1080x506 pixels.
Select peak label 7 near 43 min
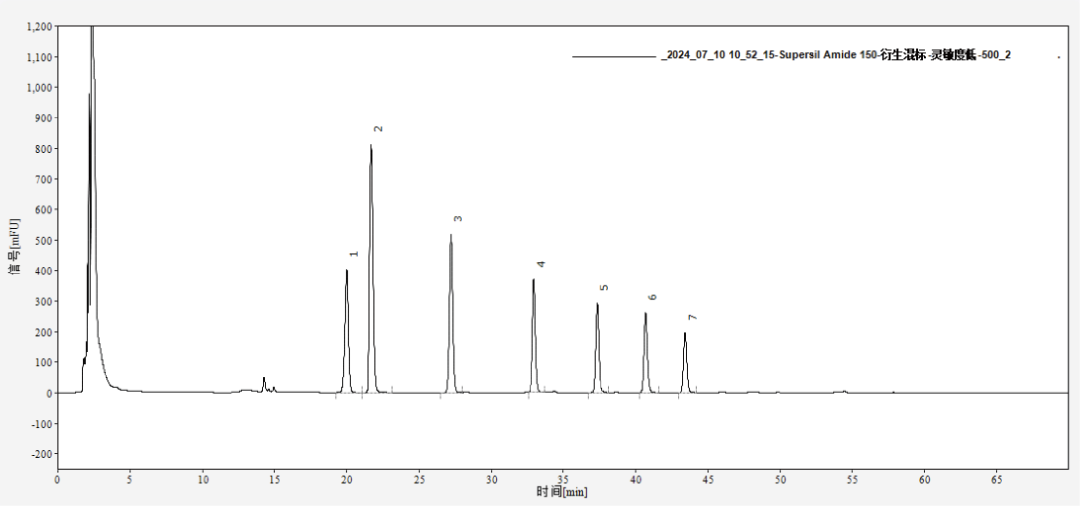point(692,317)
